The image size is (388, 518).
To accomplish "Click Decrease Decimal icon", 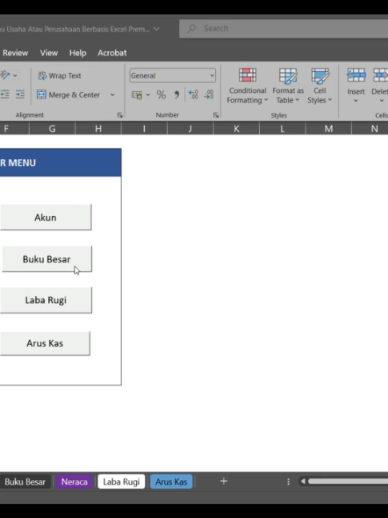I will click(x=209, y=95).
